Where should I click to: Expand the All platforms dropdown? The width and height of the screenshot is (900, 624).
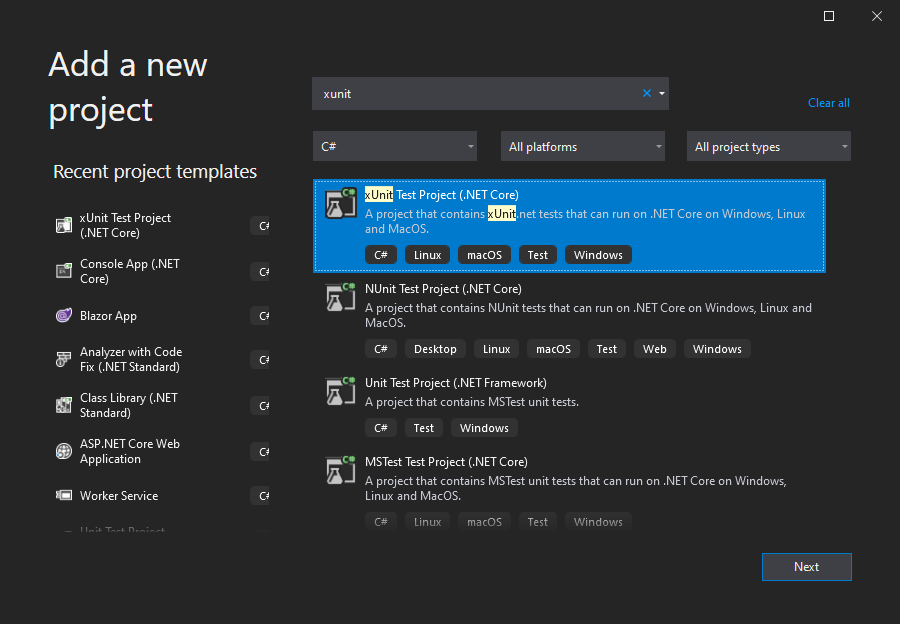(582, 147)
